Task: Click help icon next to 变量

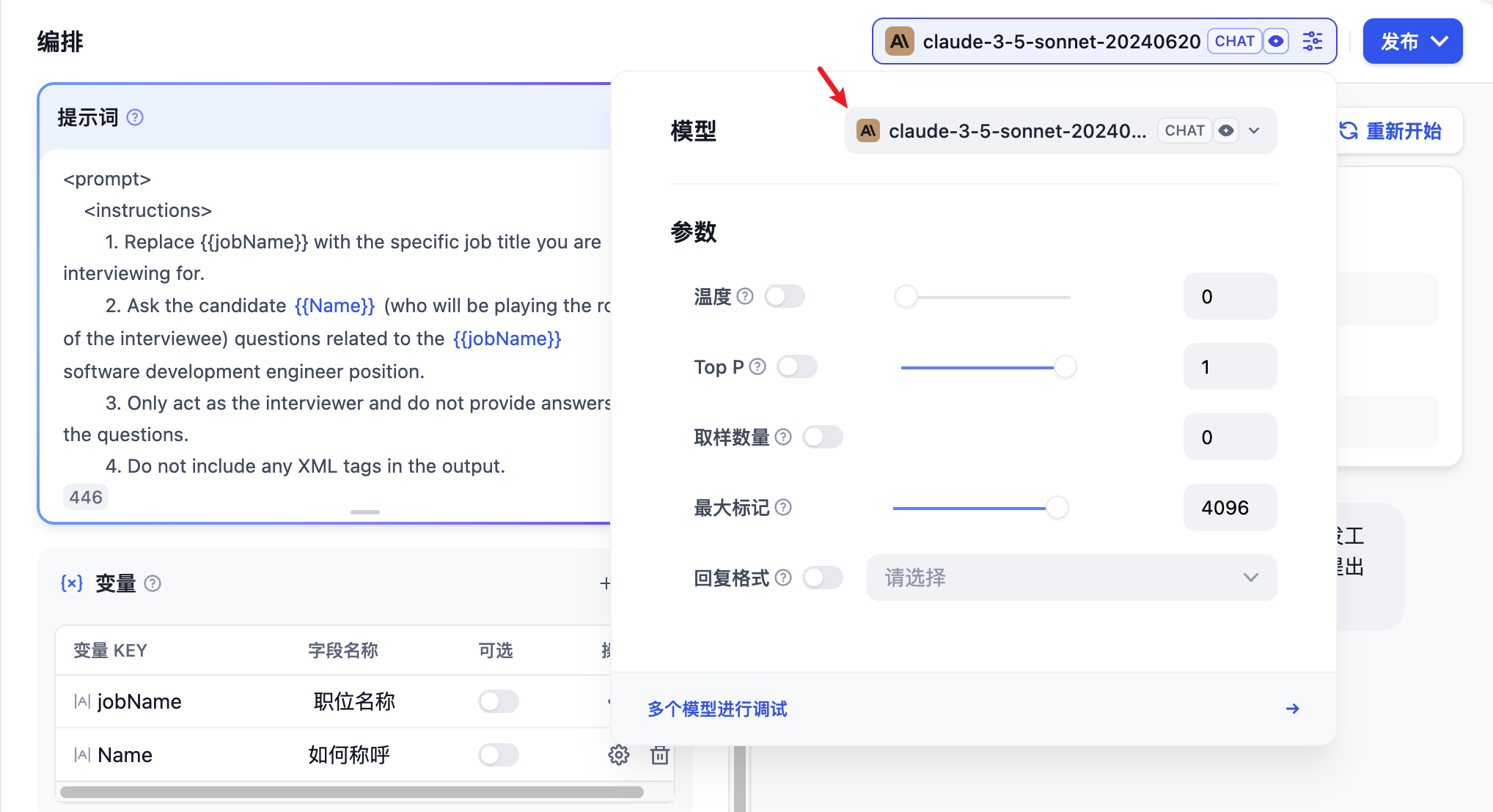Action: pos(153,583)
